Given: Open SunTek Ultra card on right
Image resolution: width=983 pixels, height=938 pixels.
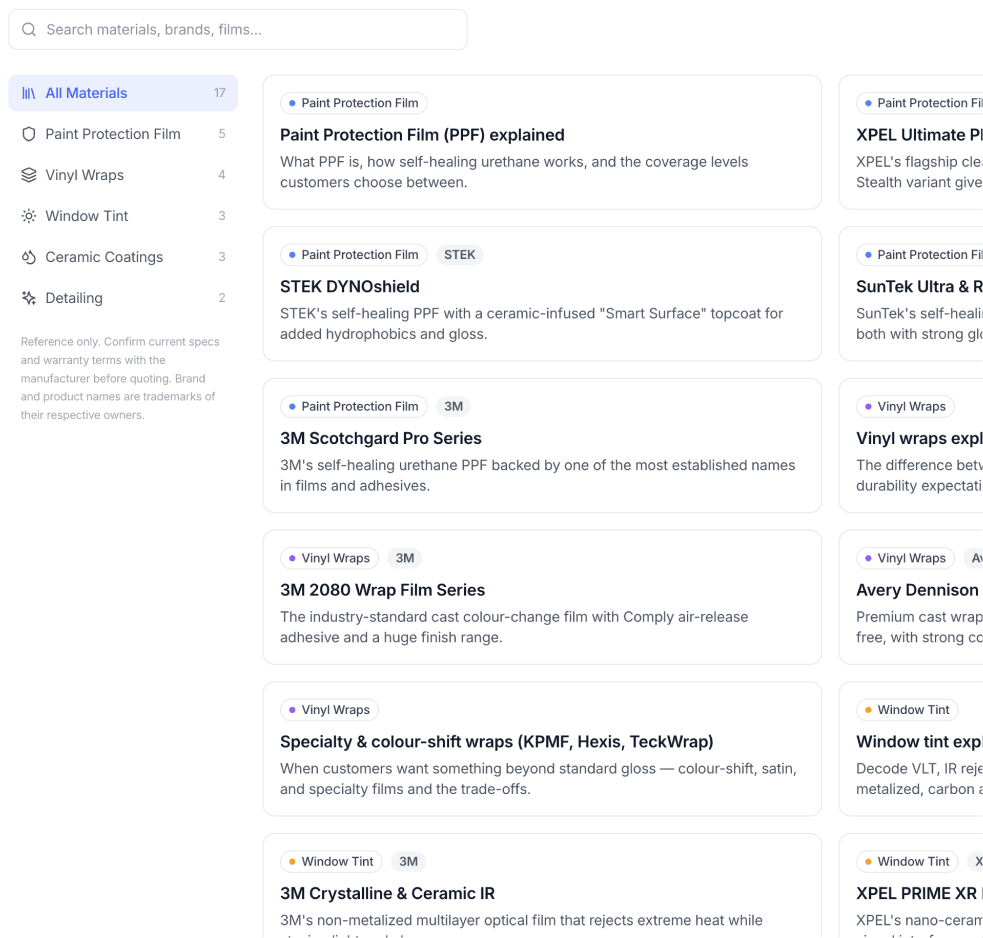Looking at the screenshot, I should point(911,294).
